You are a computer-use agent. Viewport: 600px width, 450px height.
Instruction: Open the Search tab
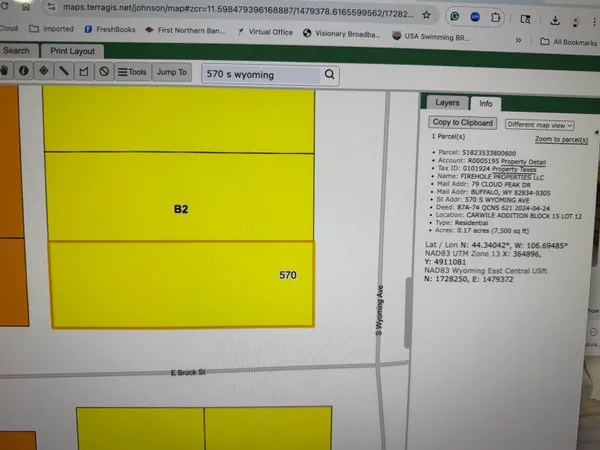(17, 51)
